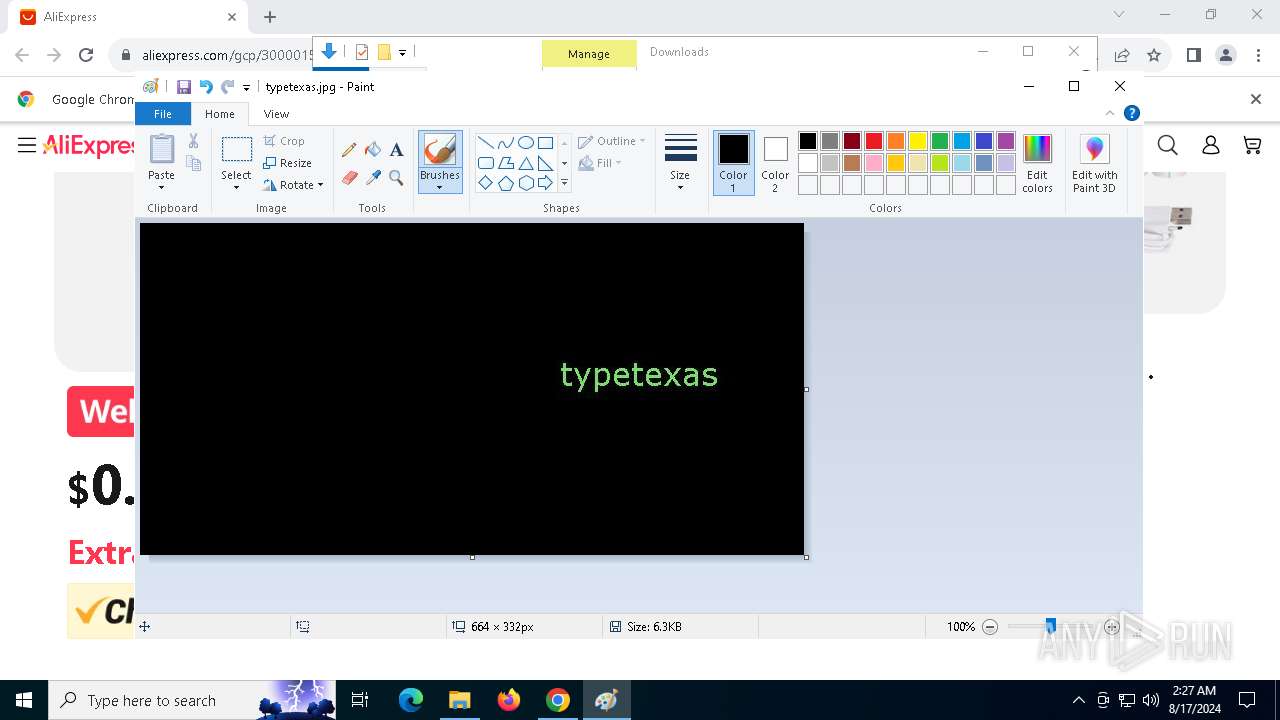
Task: Choose the Oval shape
Action: [x=525, y=142]
